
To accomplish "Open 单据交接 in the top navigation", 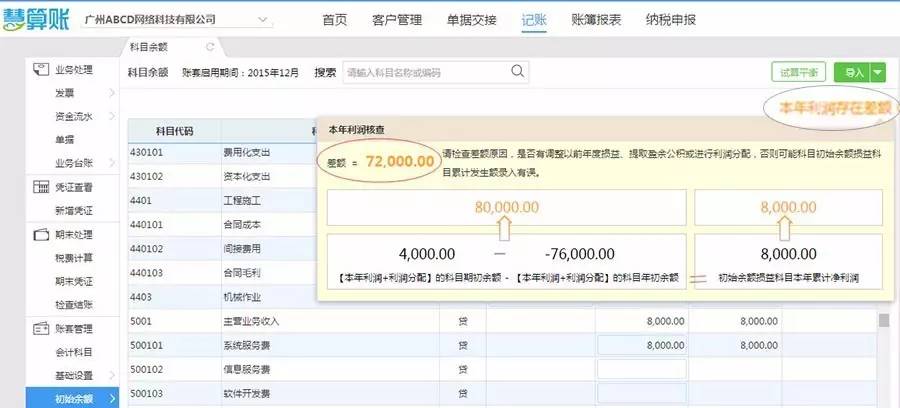I will 471,20.
